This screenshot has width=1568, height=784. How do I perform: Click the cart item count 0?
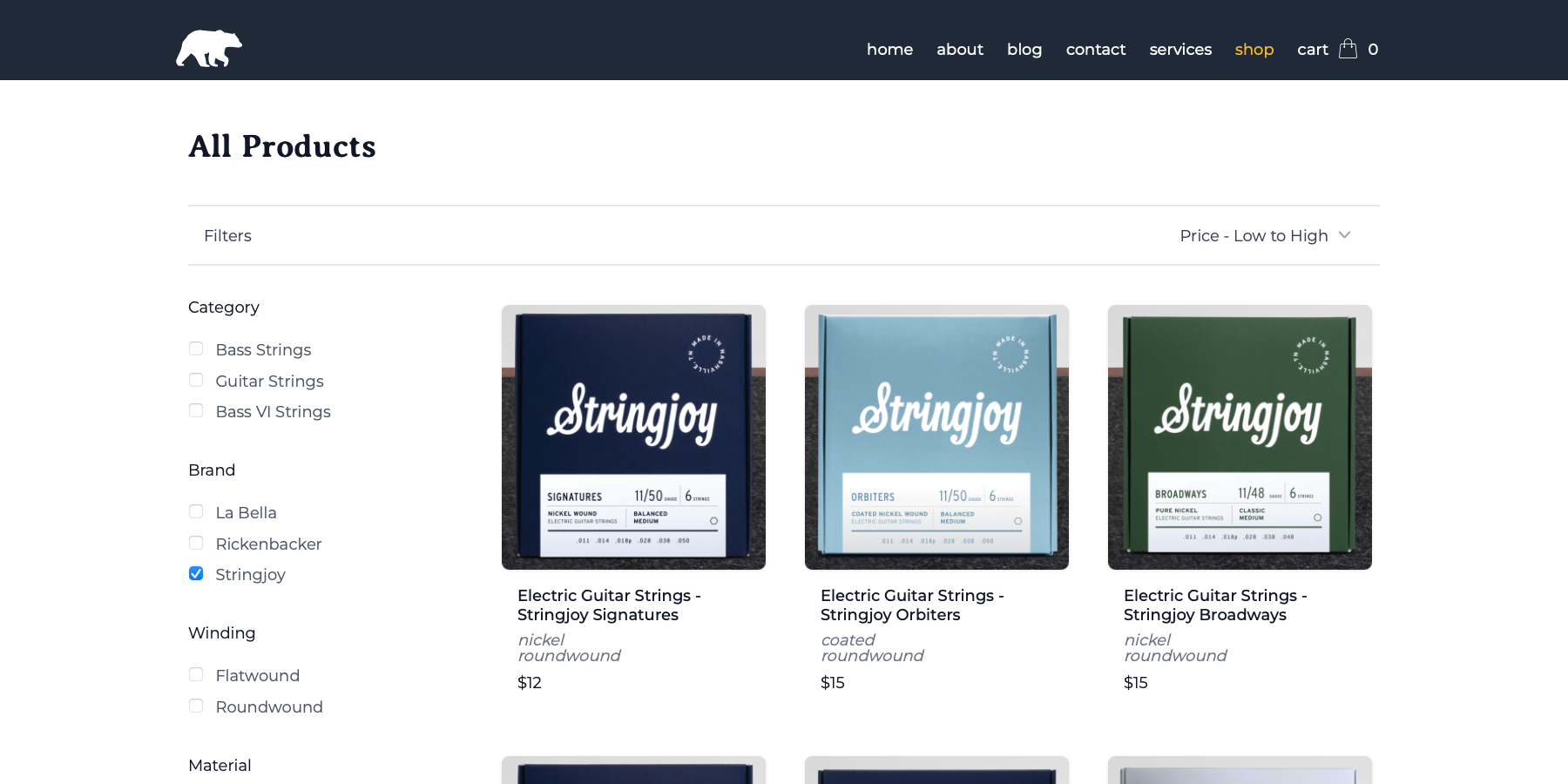[1373, 50]
